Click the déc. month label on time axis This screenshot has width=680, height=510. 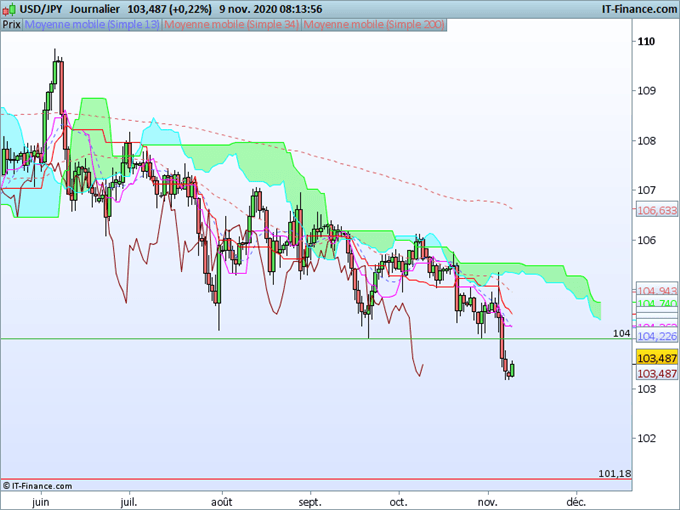click(x=577, y=502)
